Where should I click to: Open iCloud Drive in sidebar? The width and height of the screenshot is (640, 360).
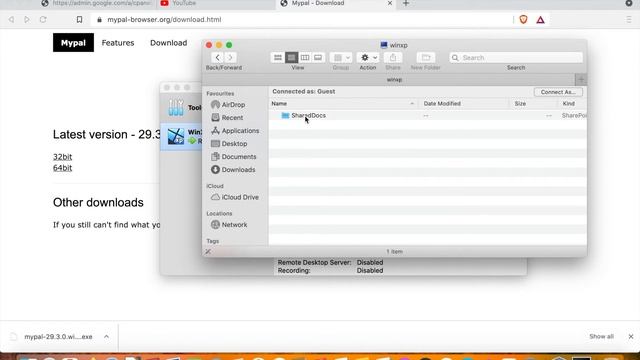tap(235, 197)
